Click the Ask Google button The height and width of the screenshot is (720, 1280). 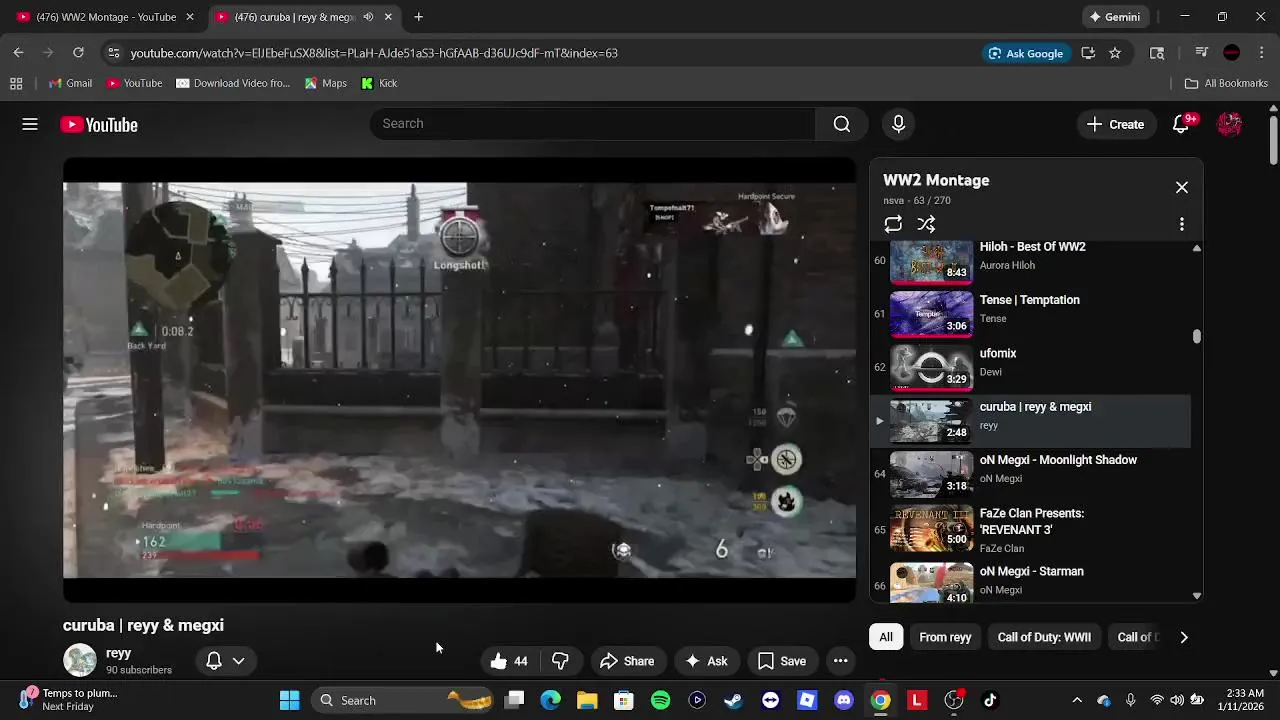1026,53
